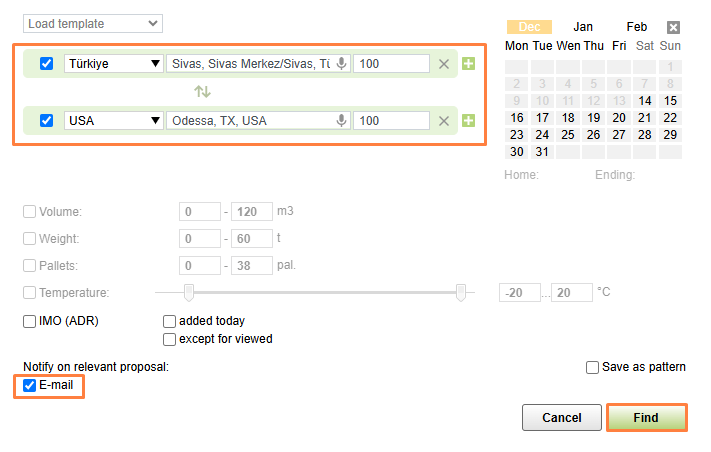Click microphone icon in Sivas location field
The image size is (711, 452).
[x=341, y=64]
